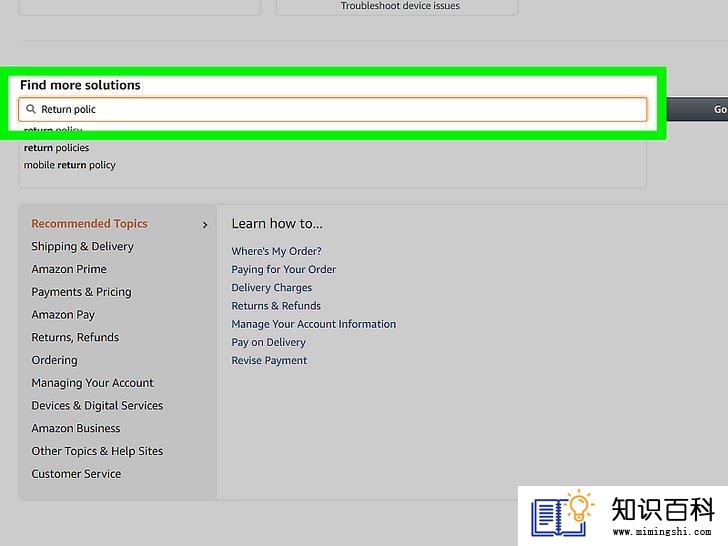The image size is (728, 546).
Task: Click the Go button beside the search field
Action: click(697, 110)
